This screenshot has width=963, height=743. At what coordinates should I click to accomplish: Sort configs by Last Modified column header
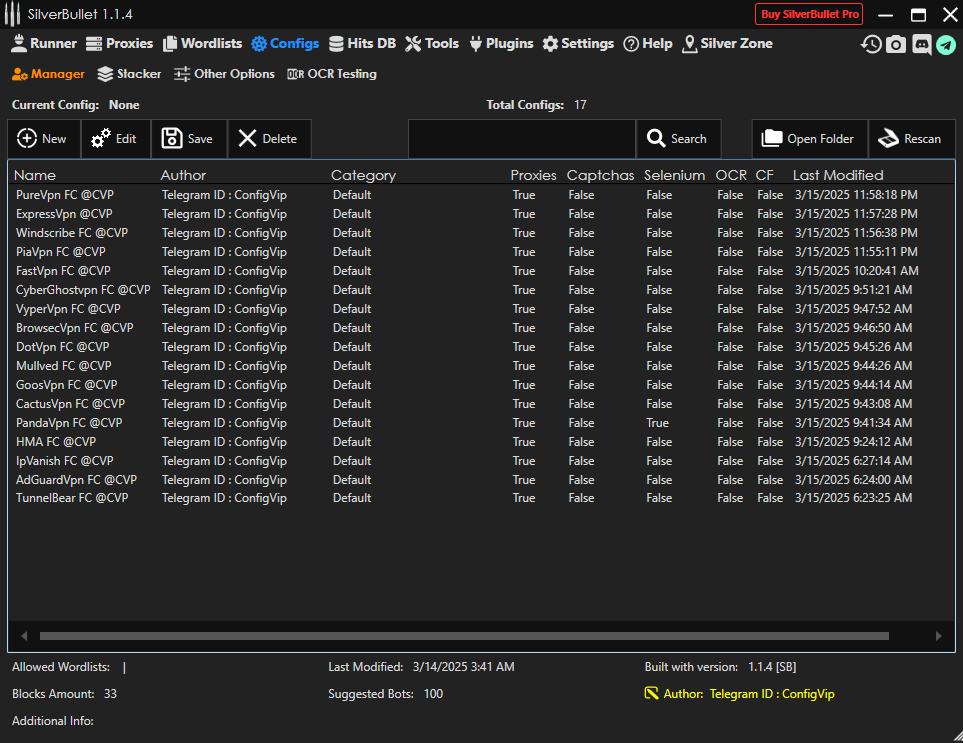coord(838,175)
